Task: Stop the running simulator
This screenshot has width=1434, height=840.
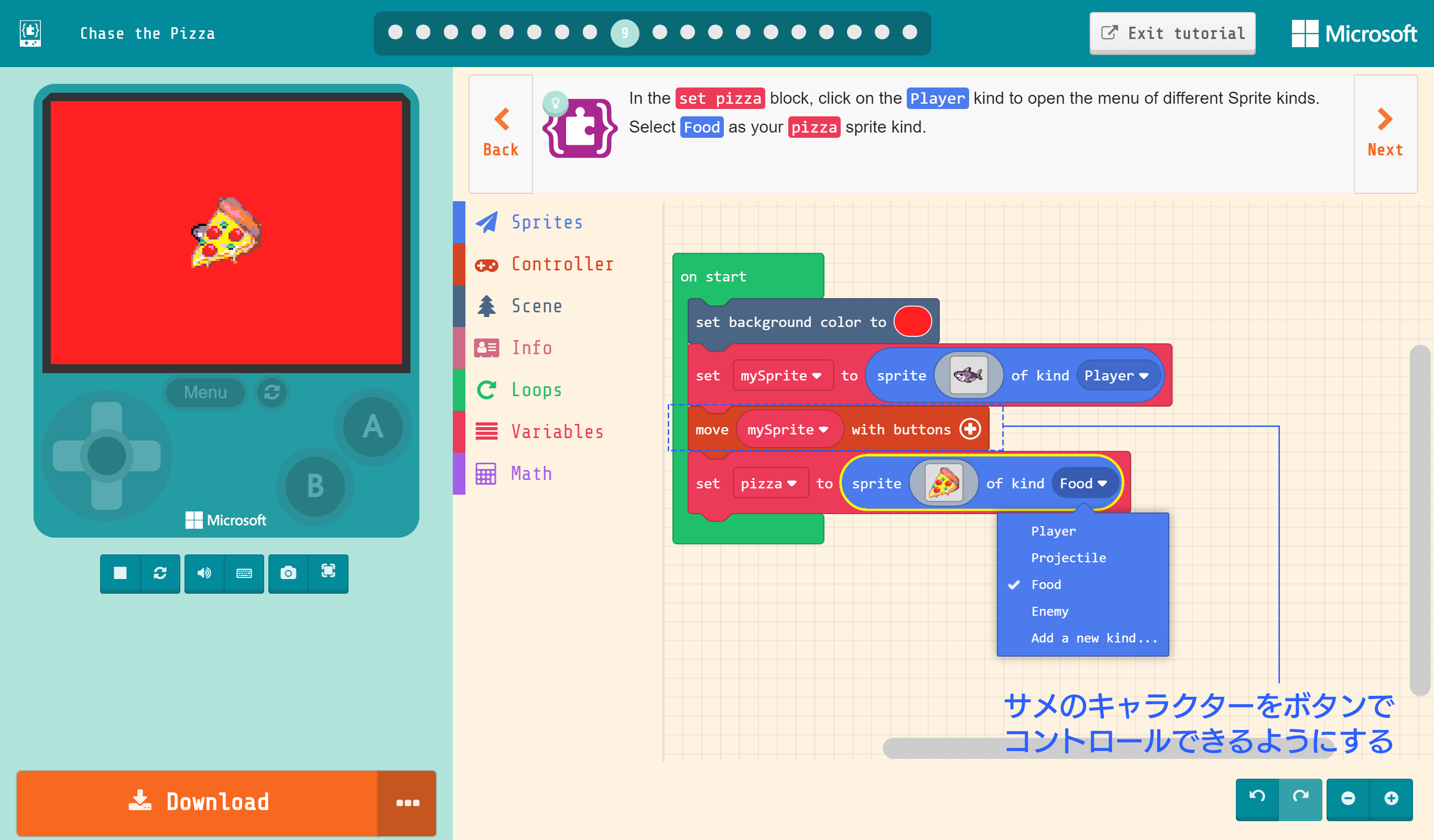Action: [121, 574]
